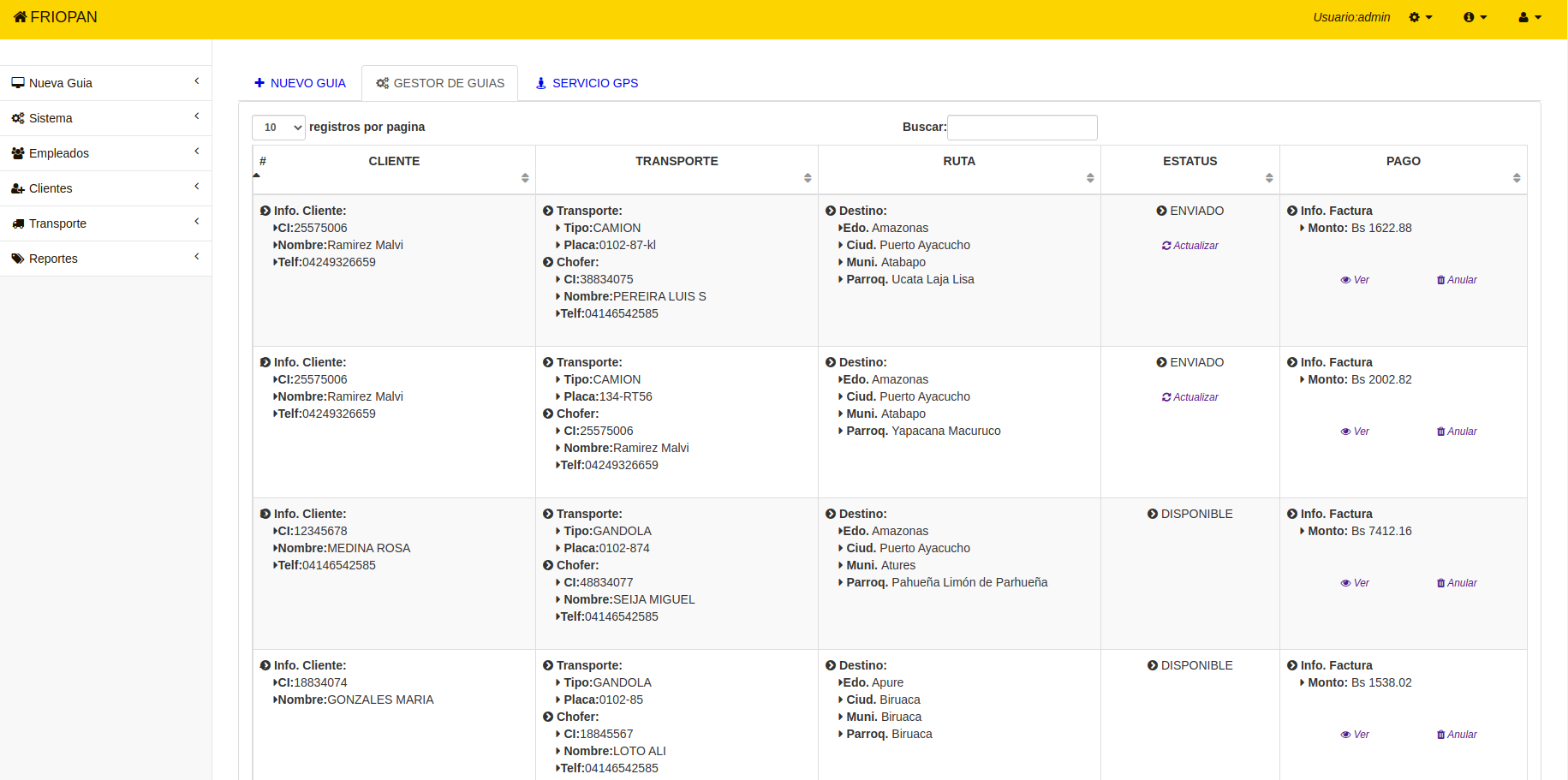The image size is (1568, 780).
Task: View invoice for Monto Bs 1622.88
Action: pyautogui.click(x=1355, y=280)
